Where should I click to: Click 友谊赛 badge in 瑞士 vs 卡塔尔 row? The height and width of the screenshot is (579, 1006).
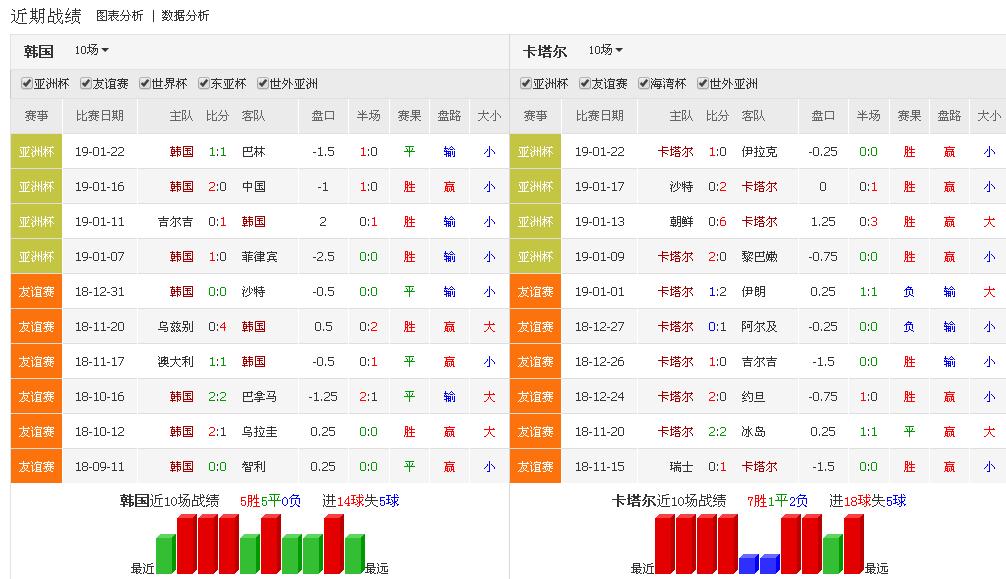(x=535, y=467)
